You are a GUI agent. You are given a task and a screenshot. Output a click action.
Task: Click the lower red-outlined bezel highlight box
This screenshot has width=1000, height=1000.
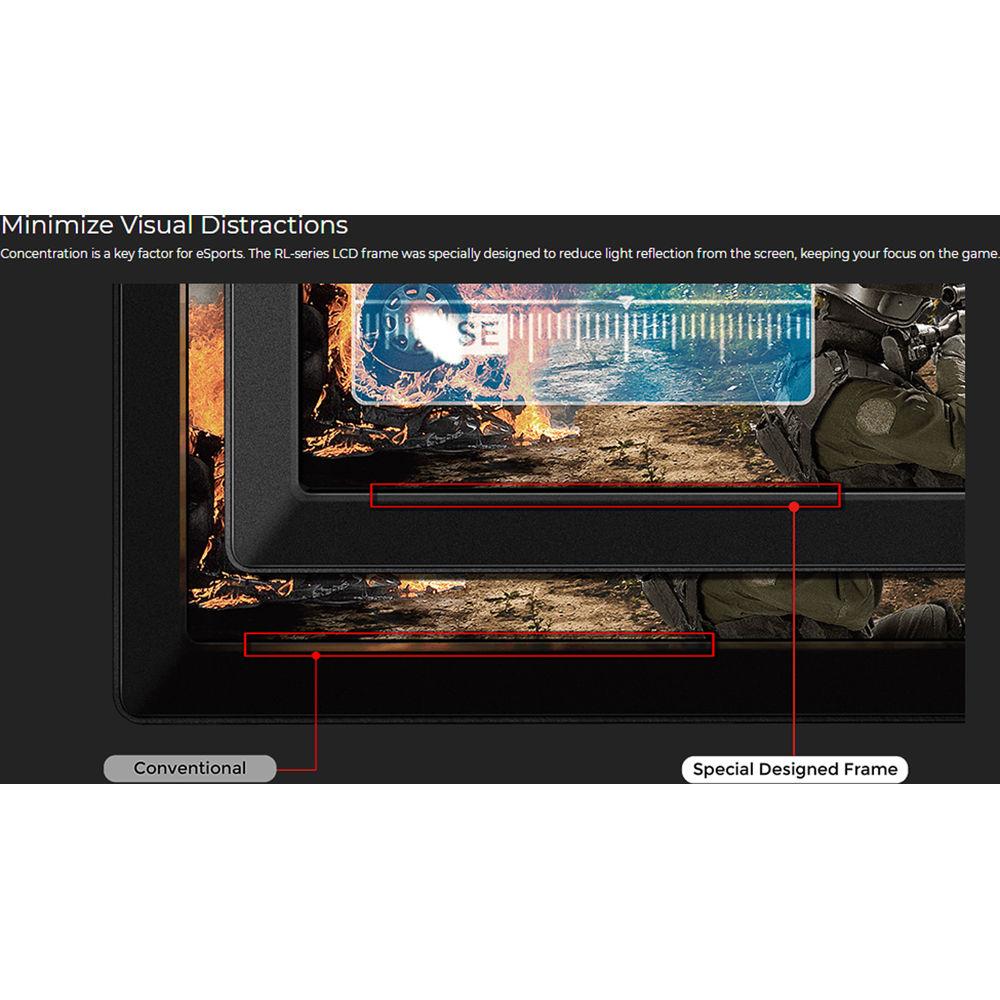pos(479,645)
